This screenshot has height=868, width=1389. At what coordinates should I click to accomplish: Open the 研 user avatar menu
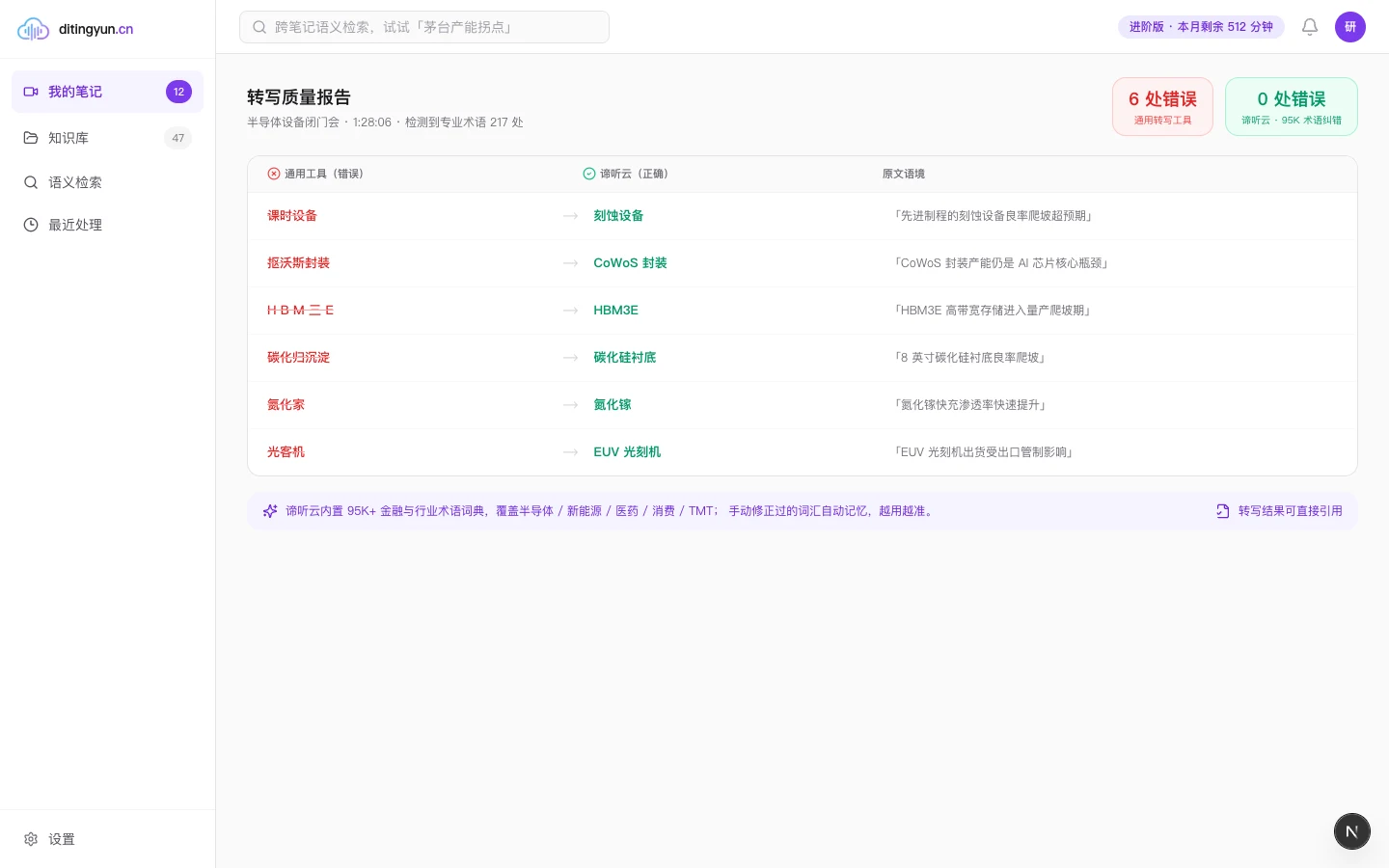point(1350,27)
